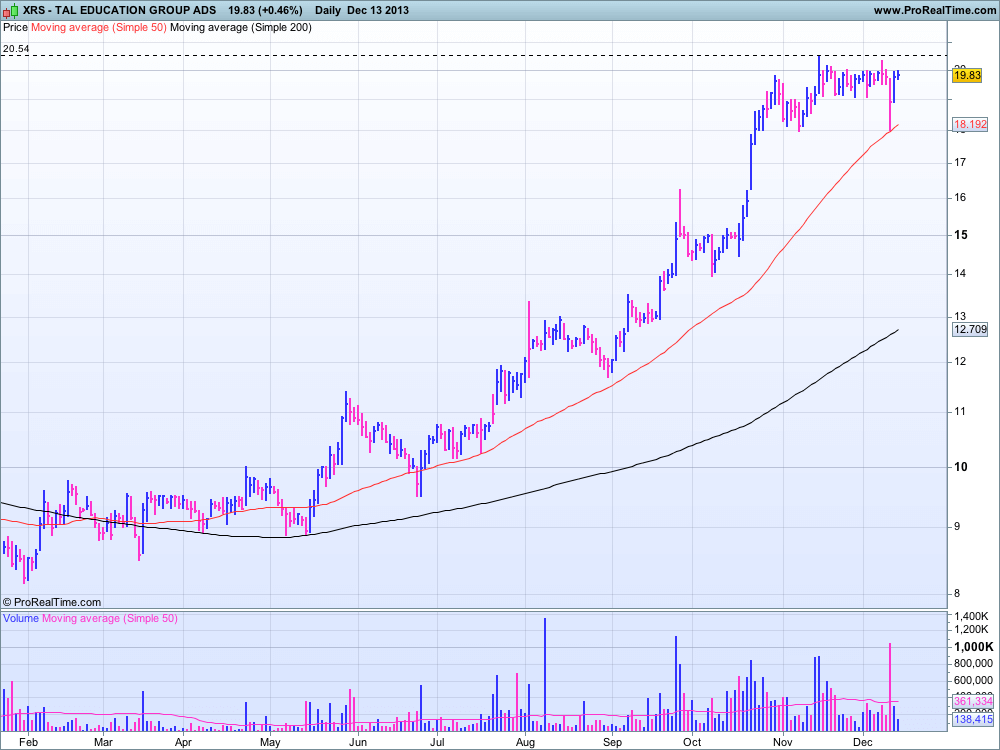Click the 361,334 volume average tag
Screen dimensions: 1000x750
(973, 702)
